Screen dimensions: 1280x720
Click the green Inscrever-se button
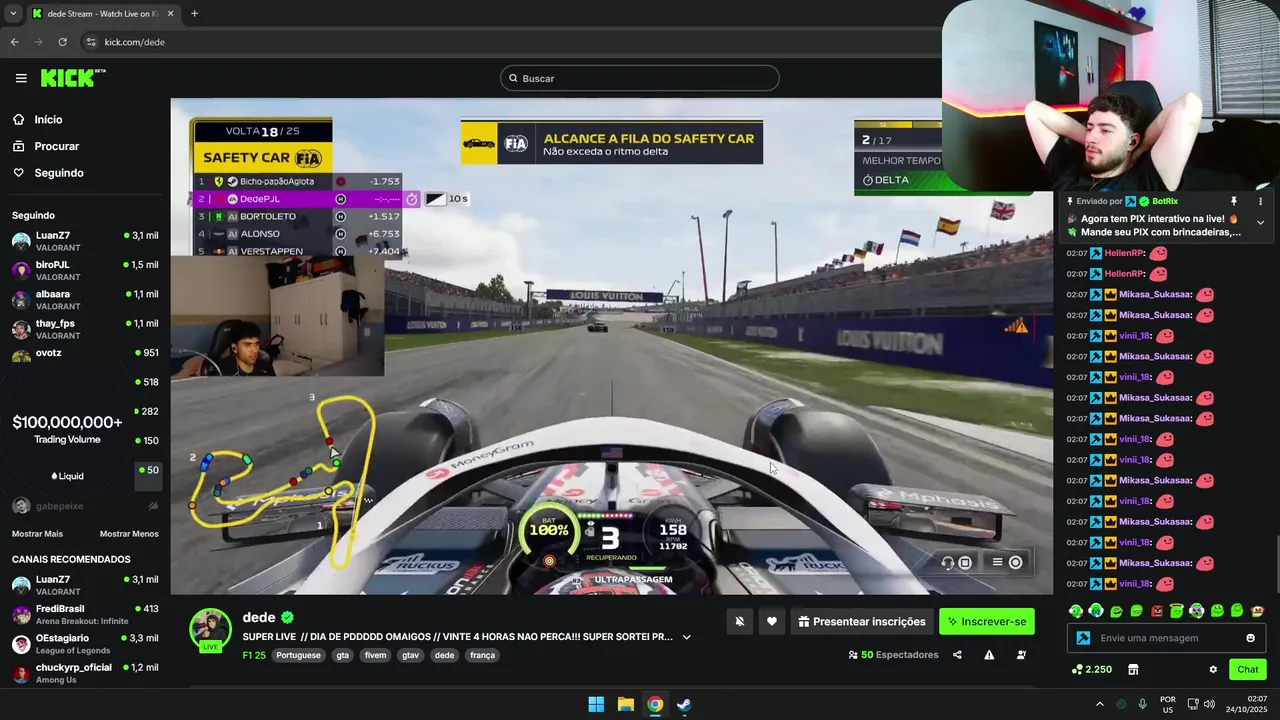click(987, 622)
